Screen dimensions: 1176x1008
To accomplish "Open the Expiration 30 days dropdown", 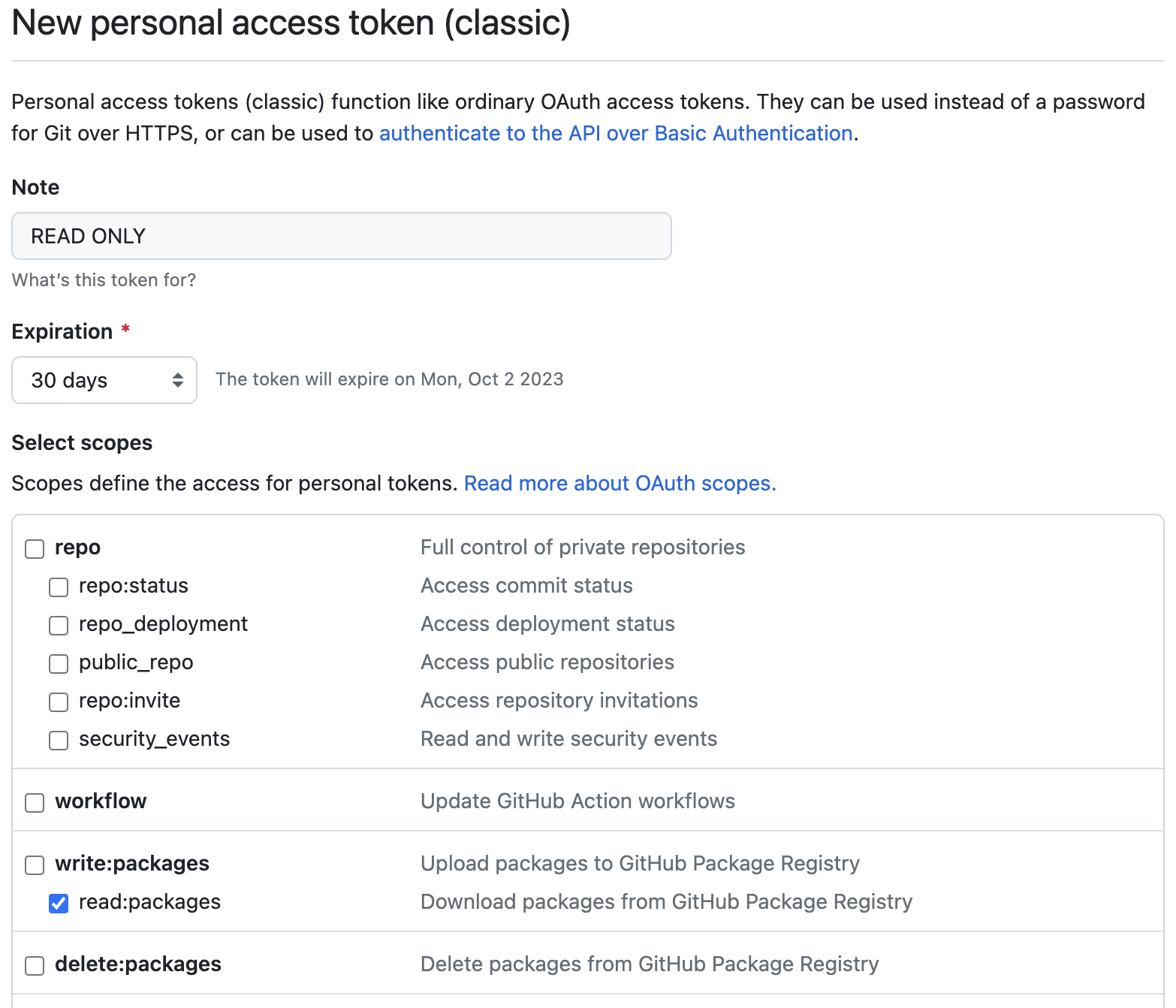I will tap(104, 380).
